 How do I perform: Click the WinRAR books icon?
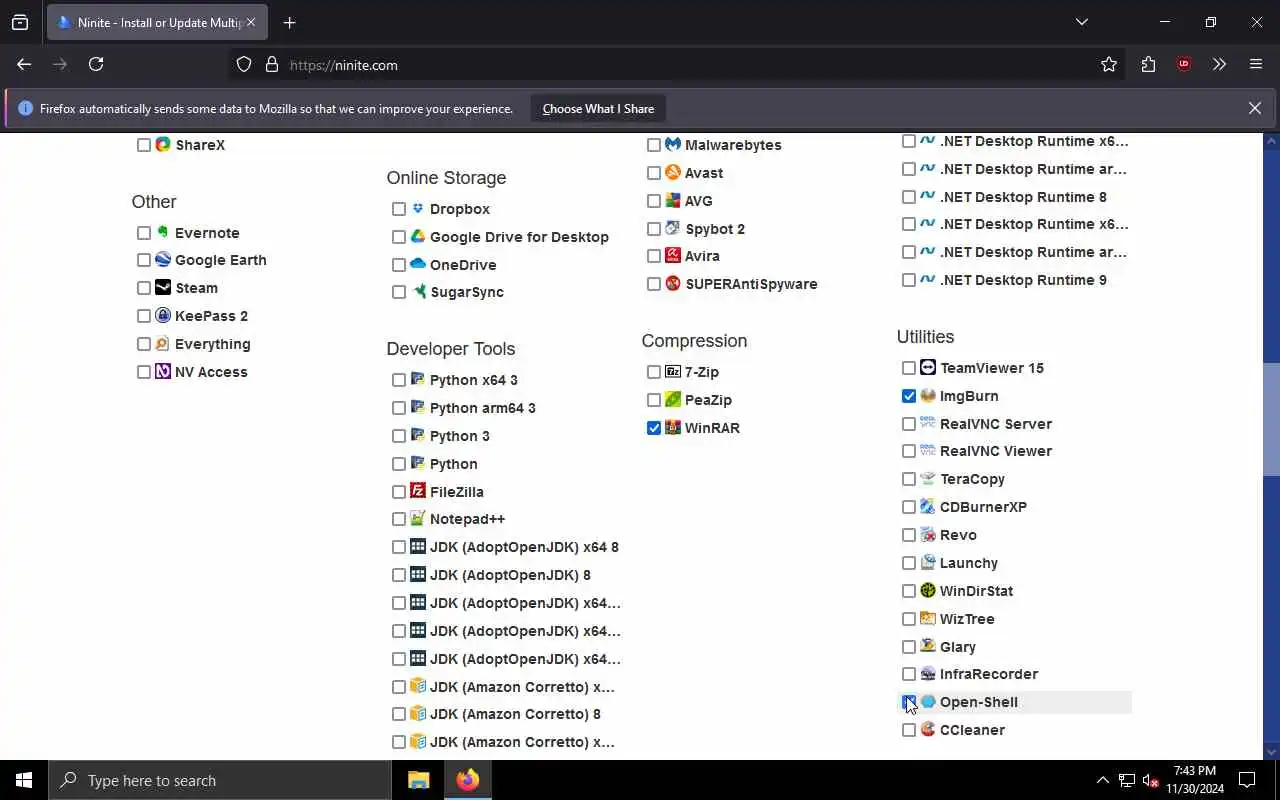673,428
